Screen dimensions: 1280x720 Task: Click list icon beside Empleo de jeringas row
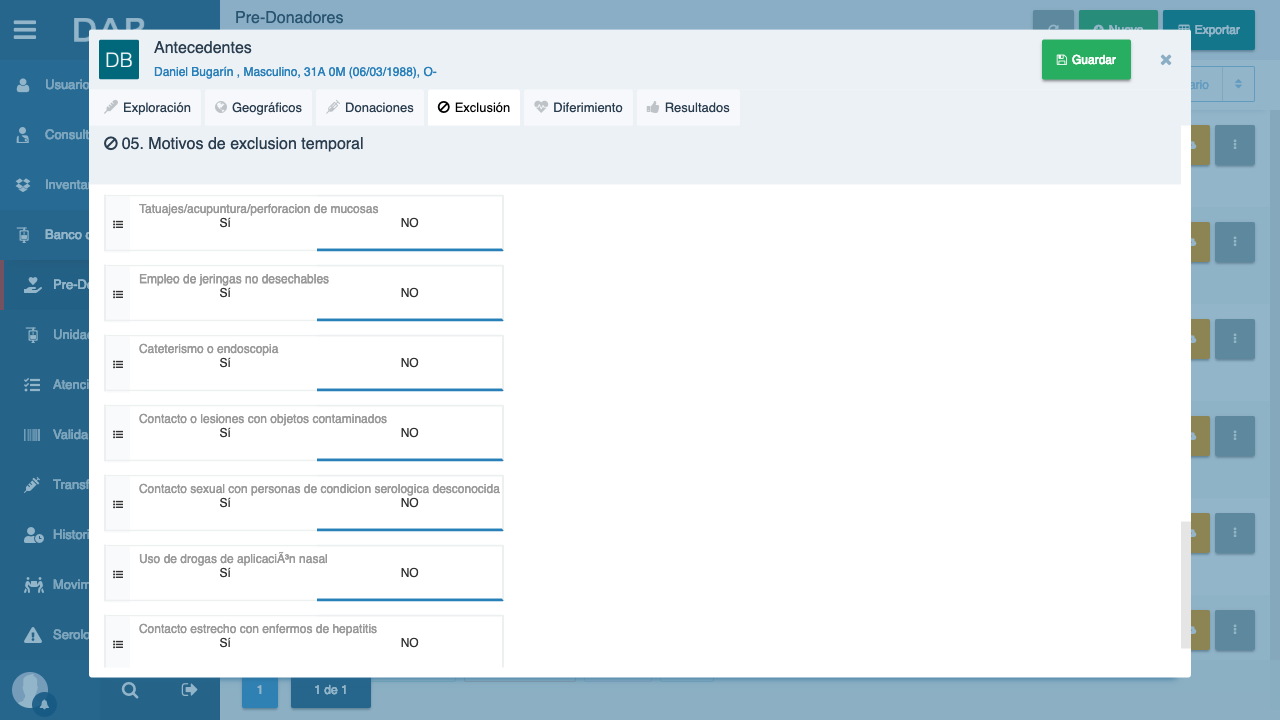click(118, 295)
